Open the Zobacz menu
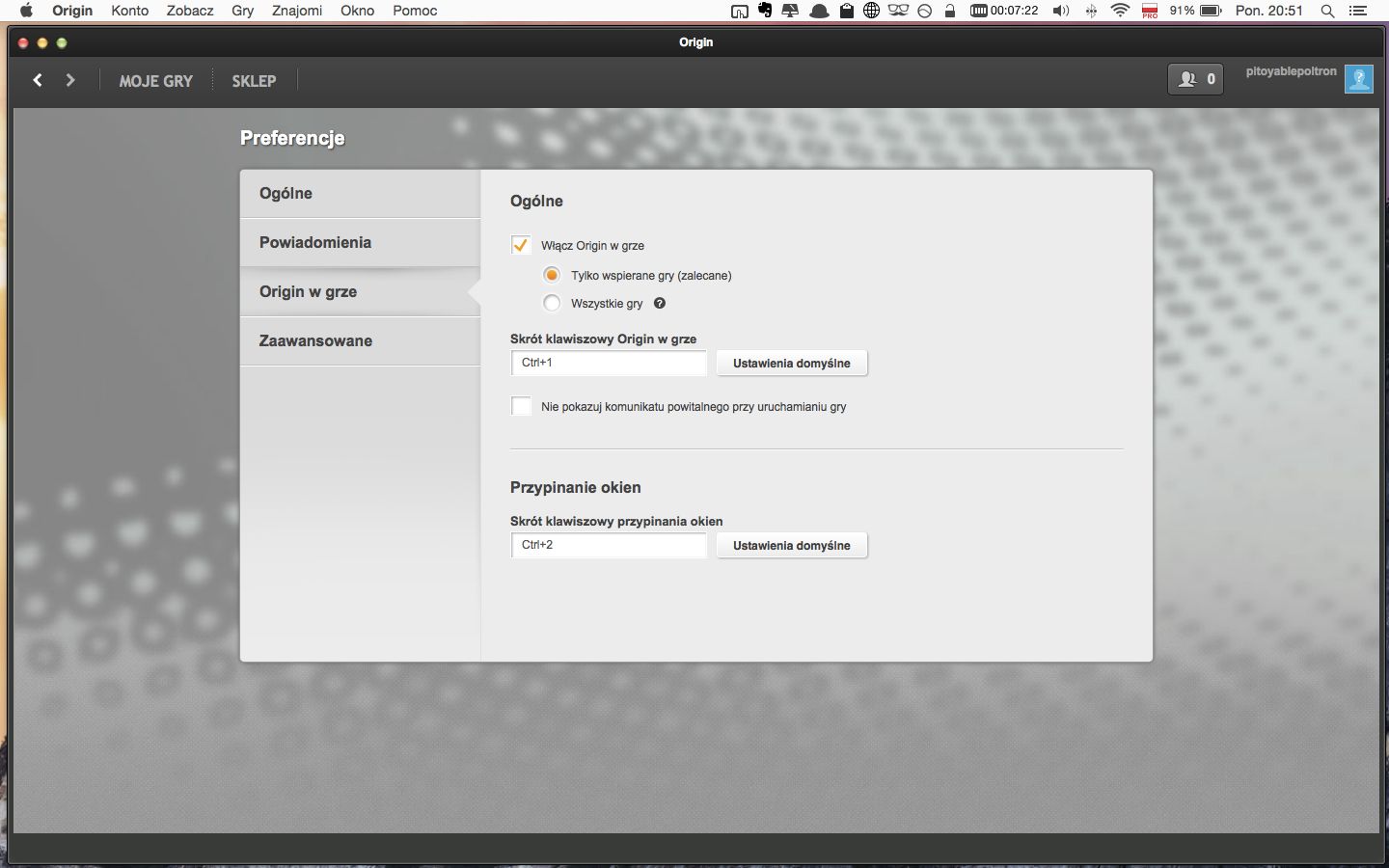Viewport: 1389px width, 868px height. pos(190,11)
